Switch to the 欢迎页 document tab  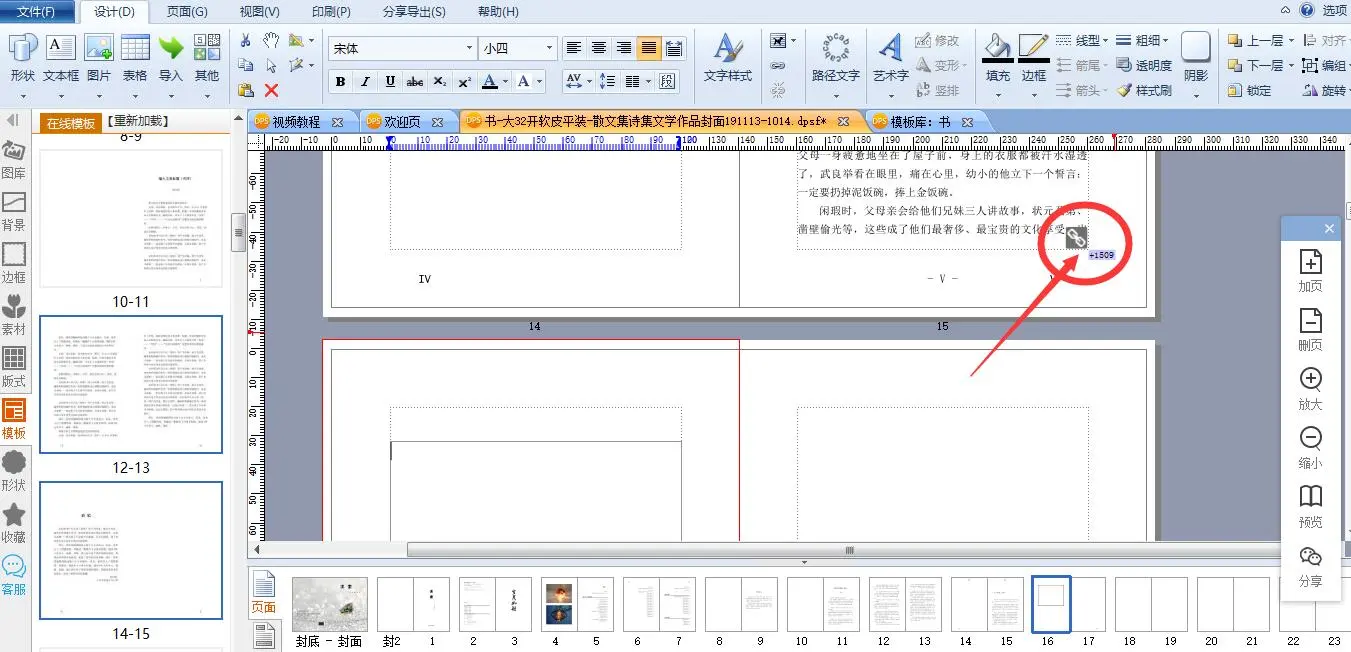(398, 121)
